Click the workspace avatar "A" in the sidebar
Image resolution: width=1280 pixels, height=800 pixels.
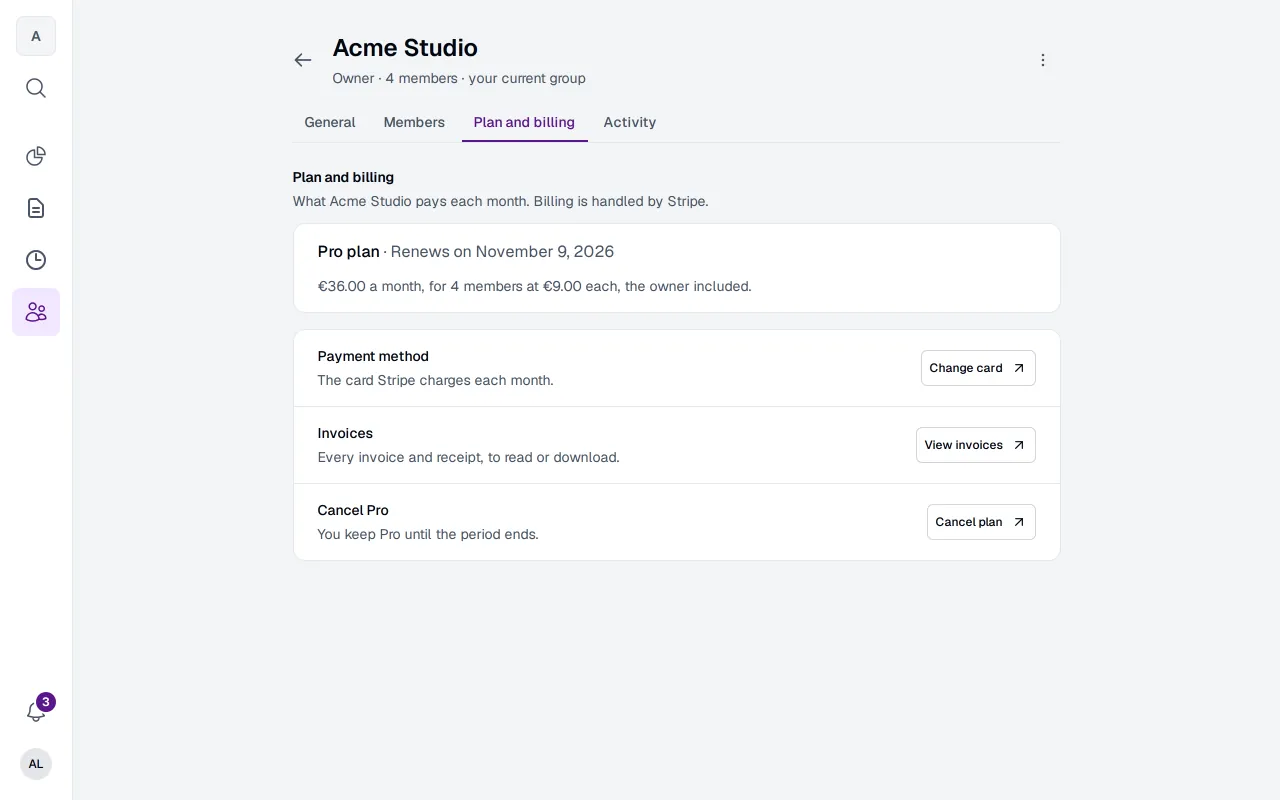click(36, 36)
